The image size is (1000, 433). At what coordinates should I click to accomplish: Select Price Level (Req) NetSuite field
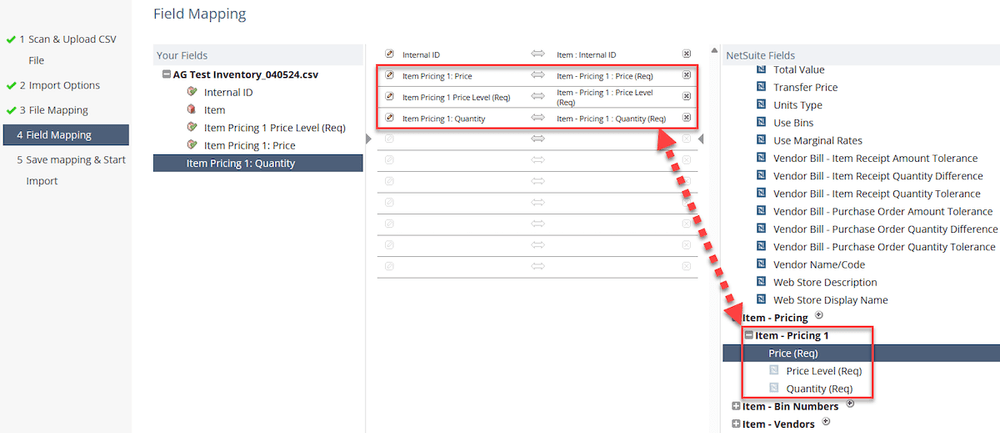click(x=824, y=371)
